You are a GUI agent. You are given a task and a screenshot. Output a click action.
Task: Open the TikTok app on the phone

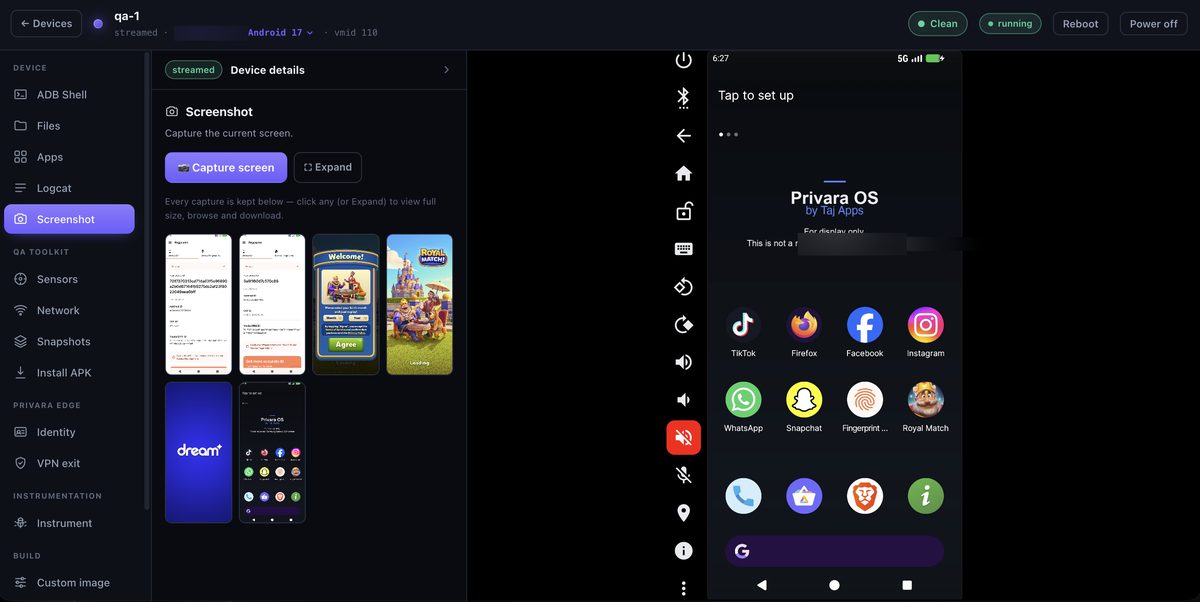point(743,325)
